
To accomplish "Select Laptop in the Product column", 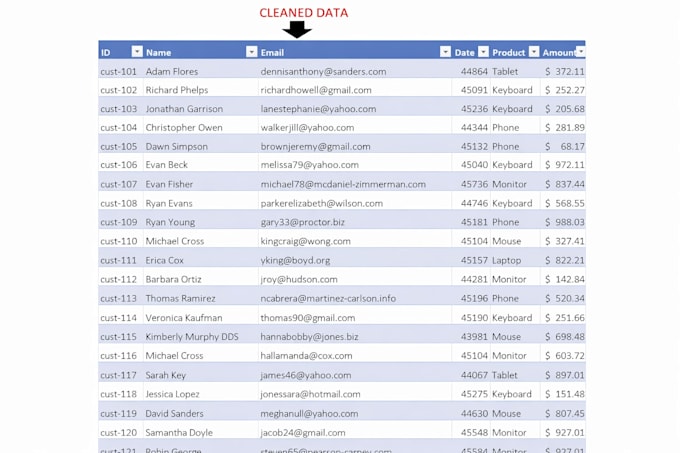I will pyautogui.click(x=506, y=260).
